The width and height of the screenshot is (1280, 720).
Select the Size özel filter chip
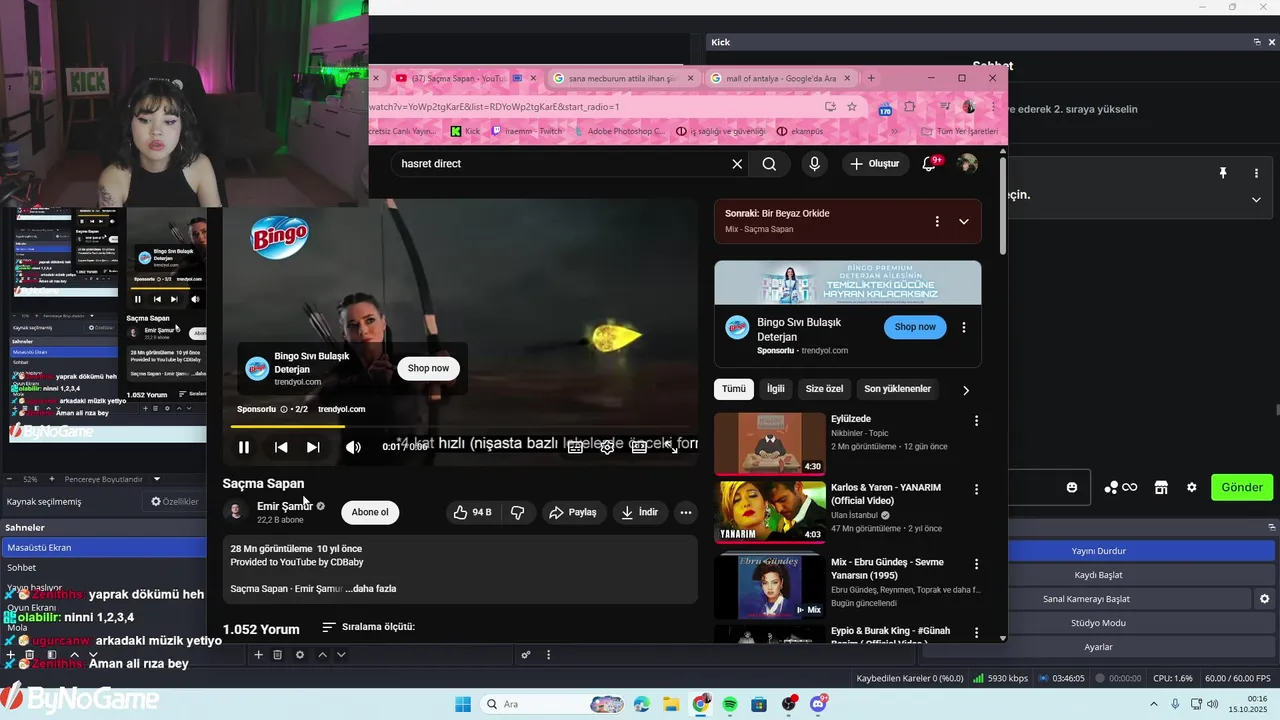click(x=824, y=389)
